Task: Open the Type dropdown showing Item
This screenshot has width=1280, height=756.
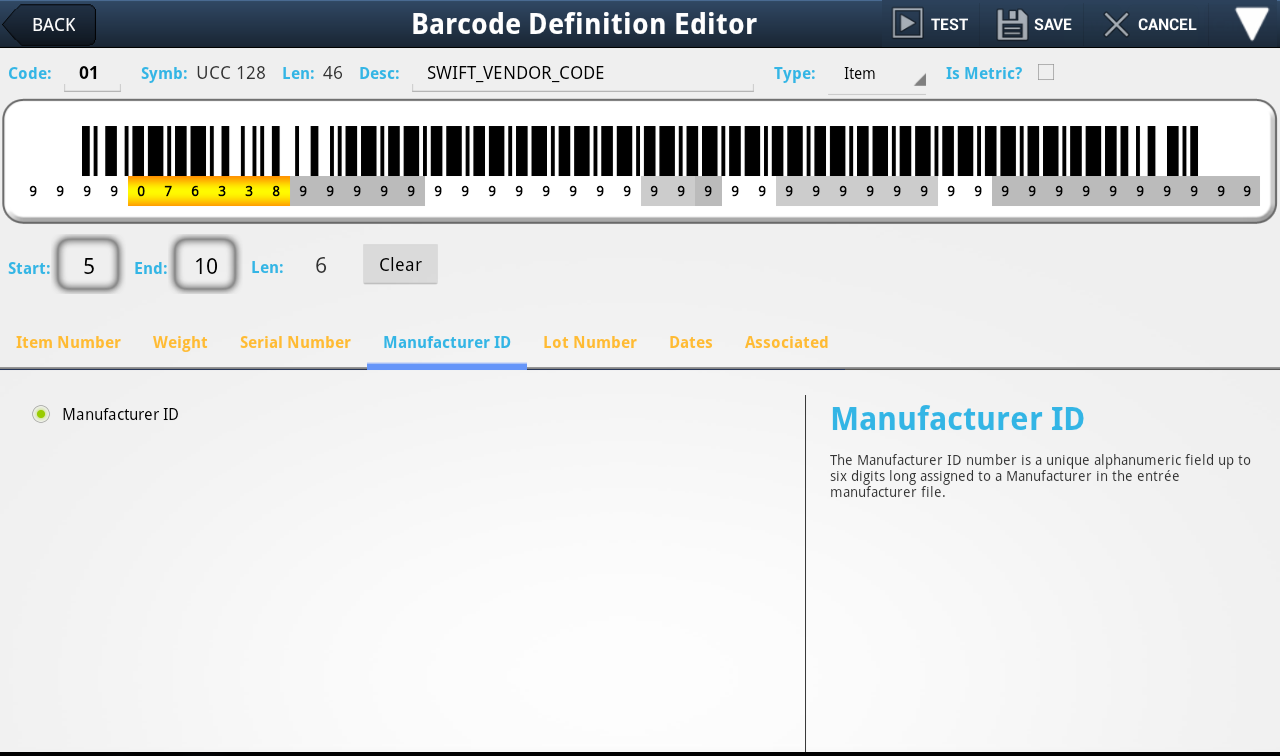Action: tap(877, 74)
